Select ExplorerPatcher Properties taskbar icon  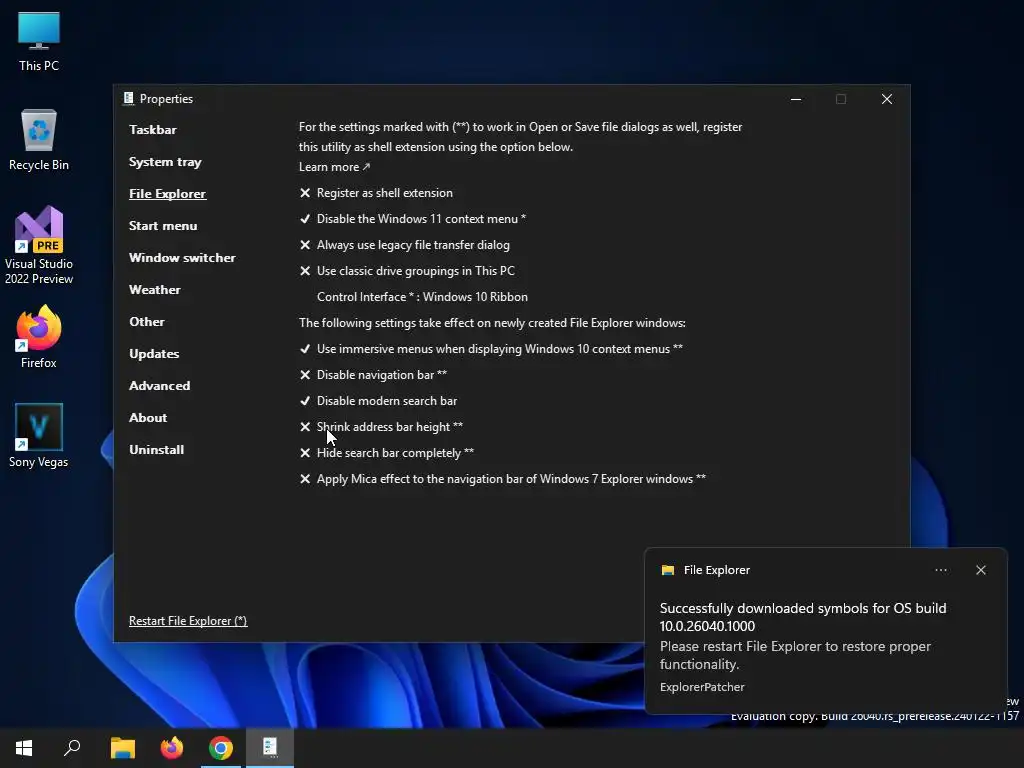click(270, 748)
